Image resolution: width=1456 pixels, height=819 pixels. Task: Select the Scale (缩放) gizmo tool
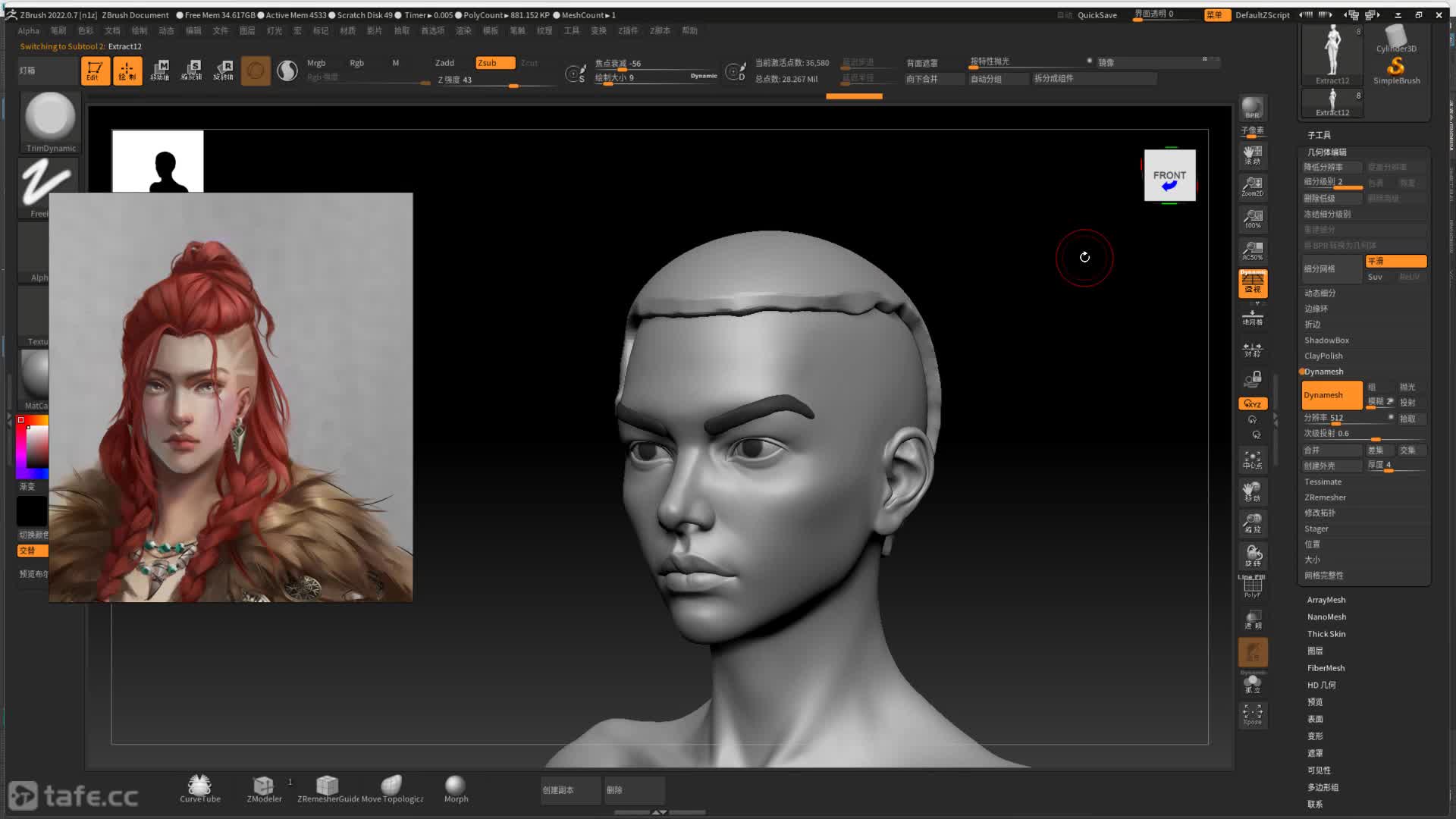point(192,71)
